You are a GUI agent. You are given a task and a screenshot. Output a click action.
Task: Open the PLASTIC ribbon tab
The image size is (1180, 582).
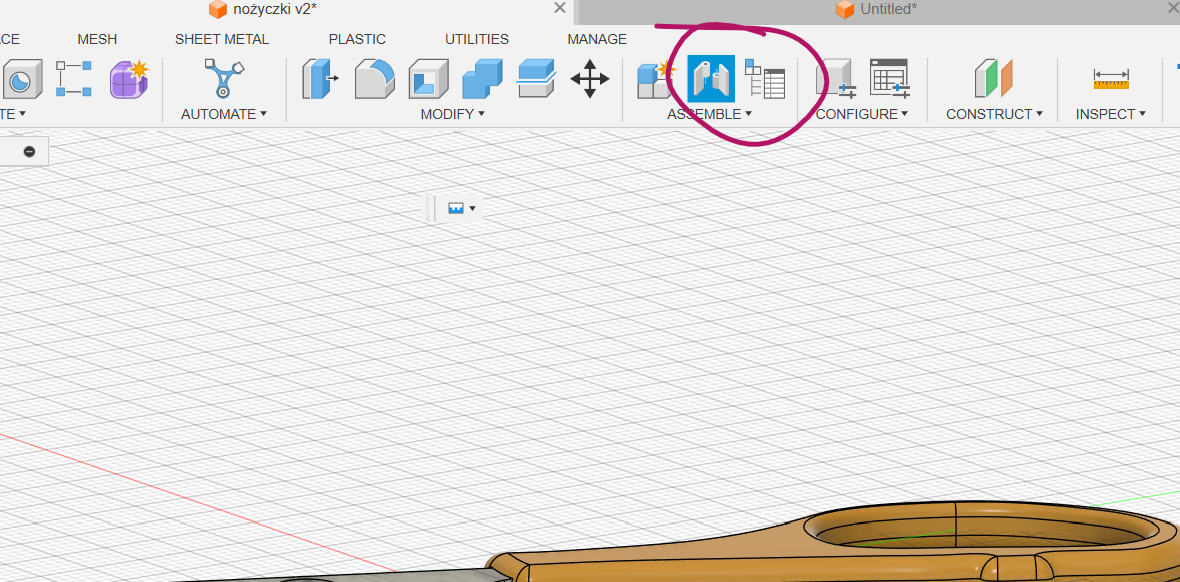(x=357, y=39)
